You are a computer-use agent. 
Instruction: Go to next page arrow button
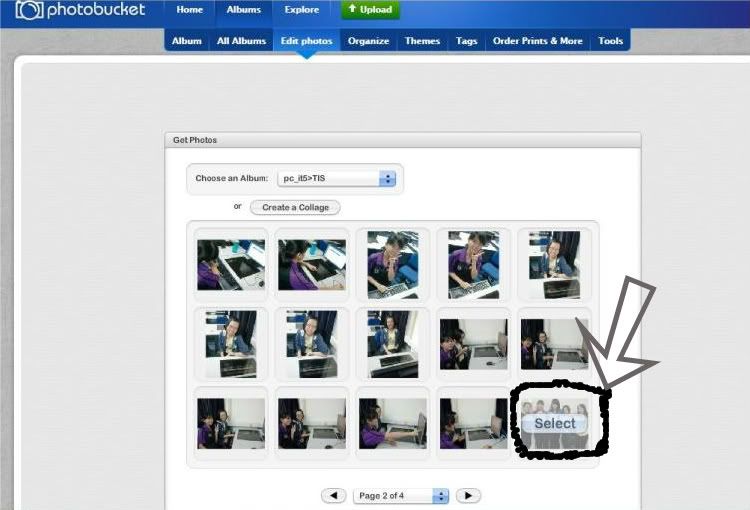(x=468, y=496)
